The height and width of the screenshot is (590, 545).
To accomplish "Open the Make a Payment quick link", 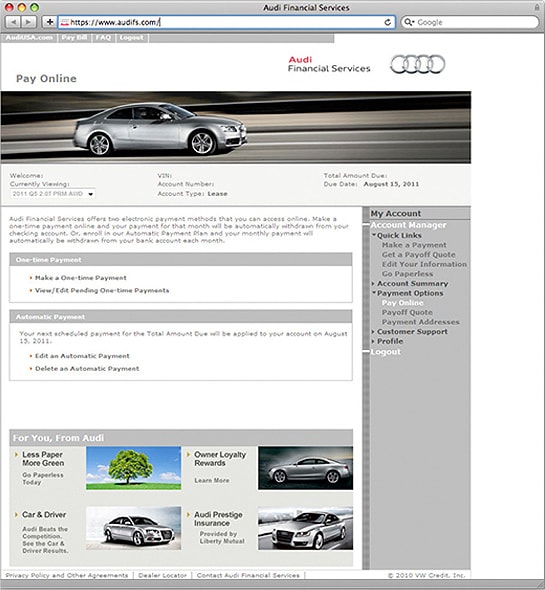I will 414,245.
